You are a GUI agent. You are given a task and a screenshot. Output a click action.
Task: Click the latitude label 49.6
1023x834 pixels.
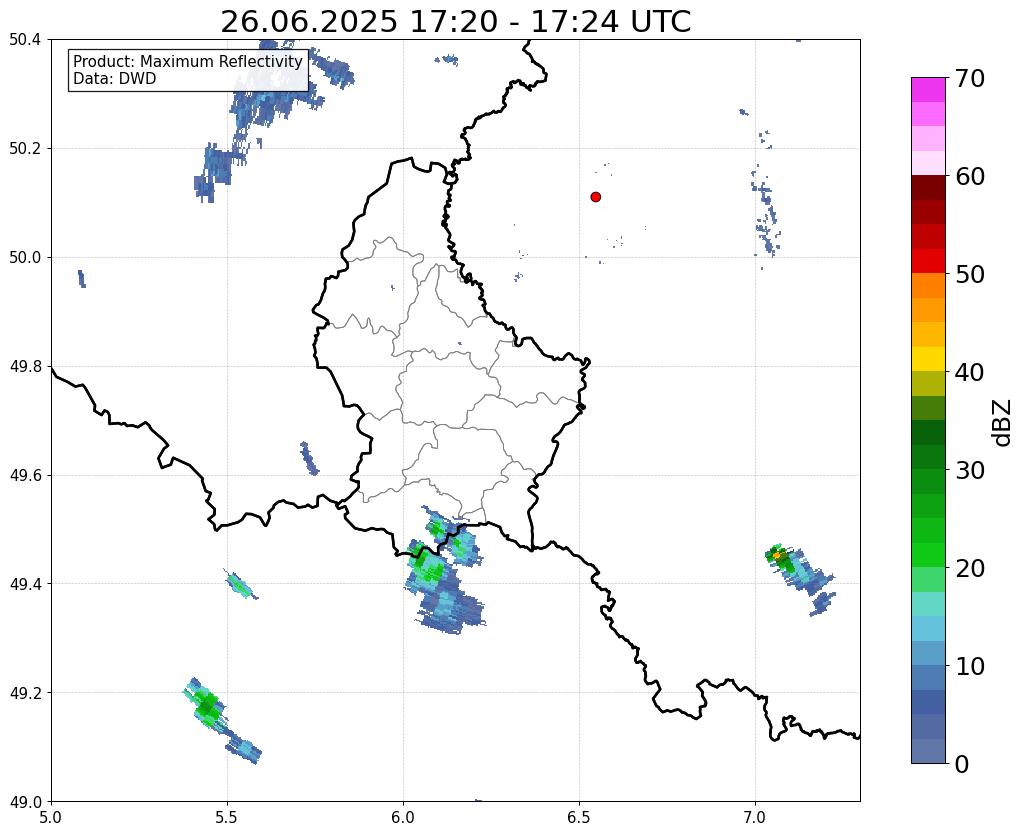point(25,475)
